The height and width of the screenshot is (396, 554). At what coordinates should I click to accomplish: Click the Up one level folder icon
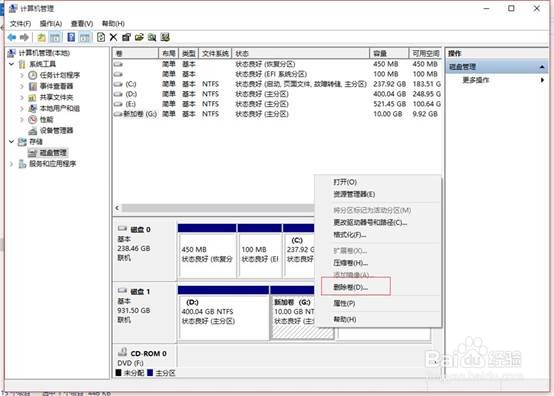[41, 37]
